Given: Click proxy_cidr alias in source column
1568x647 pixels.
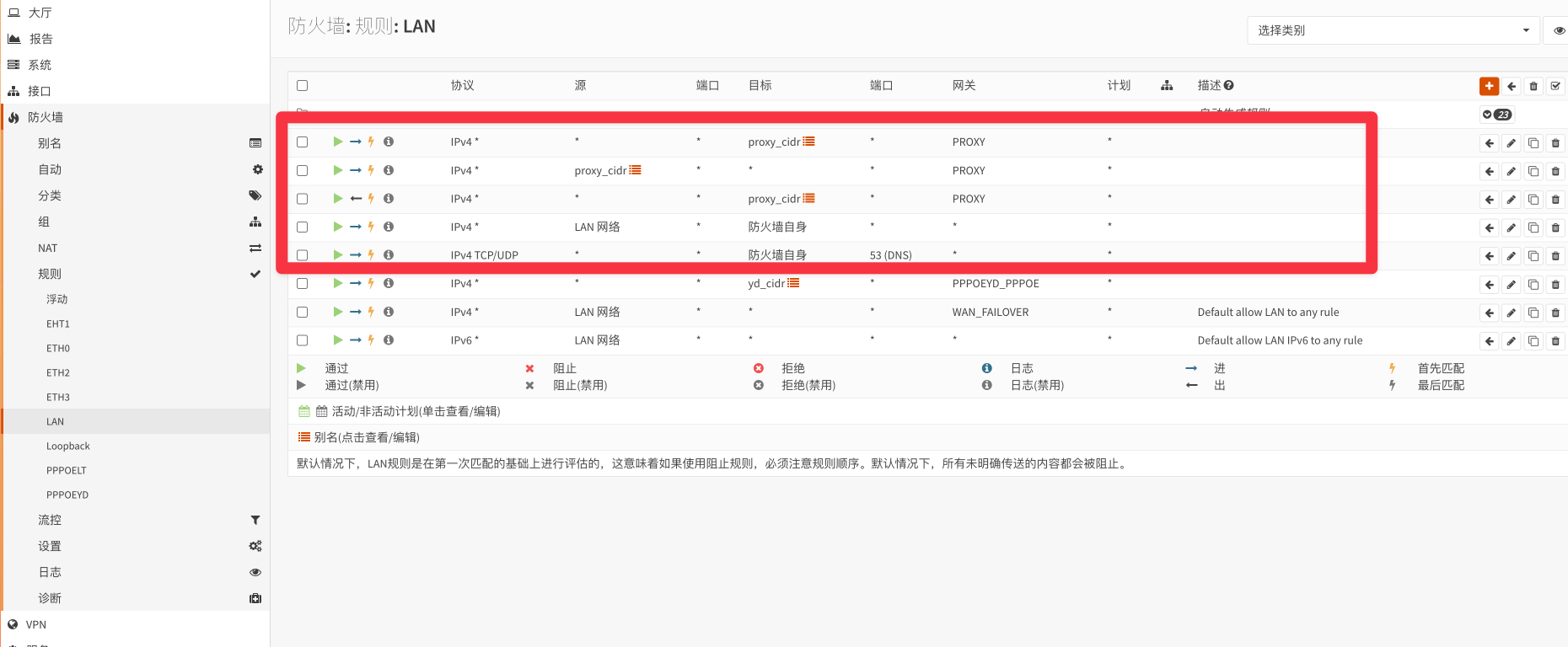Looking at the screenshot, I should 600,170.
